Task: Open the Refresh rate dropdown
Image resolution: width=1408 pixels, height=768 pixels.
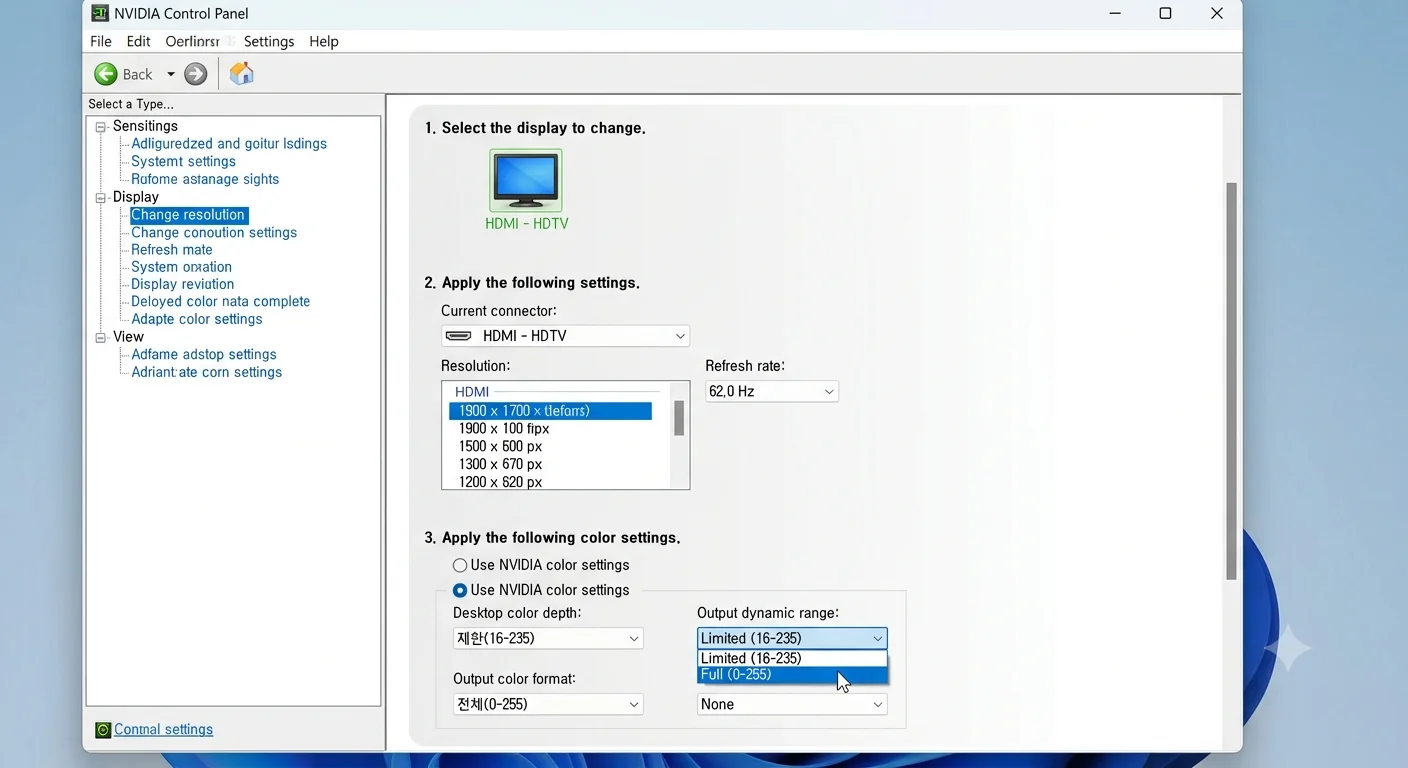Action: (x=772, y=391)
